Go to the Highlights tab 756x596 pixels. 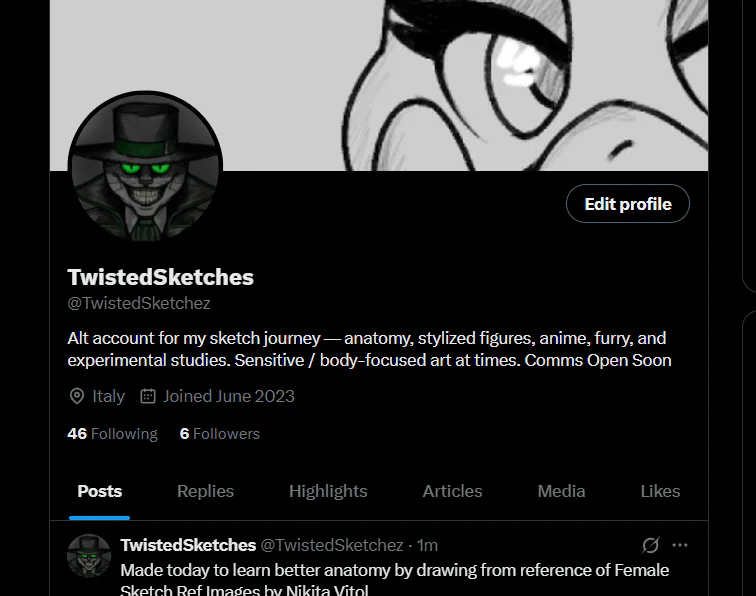point(328,491)
